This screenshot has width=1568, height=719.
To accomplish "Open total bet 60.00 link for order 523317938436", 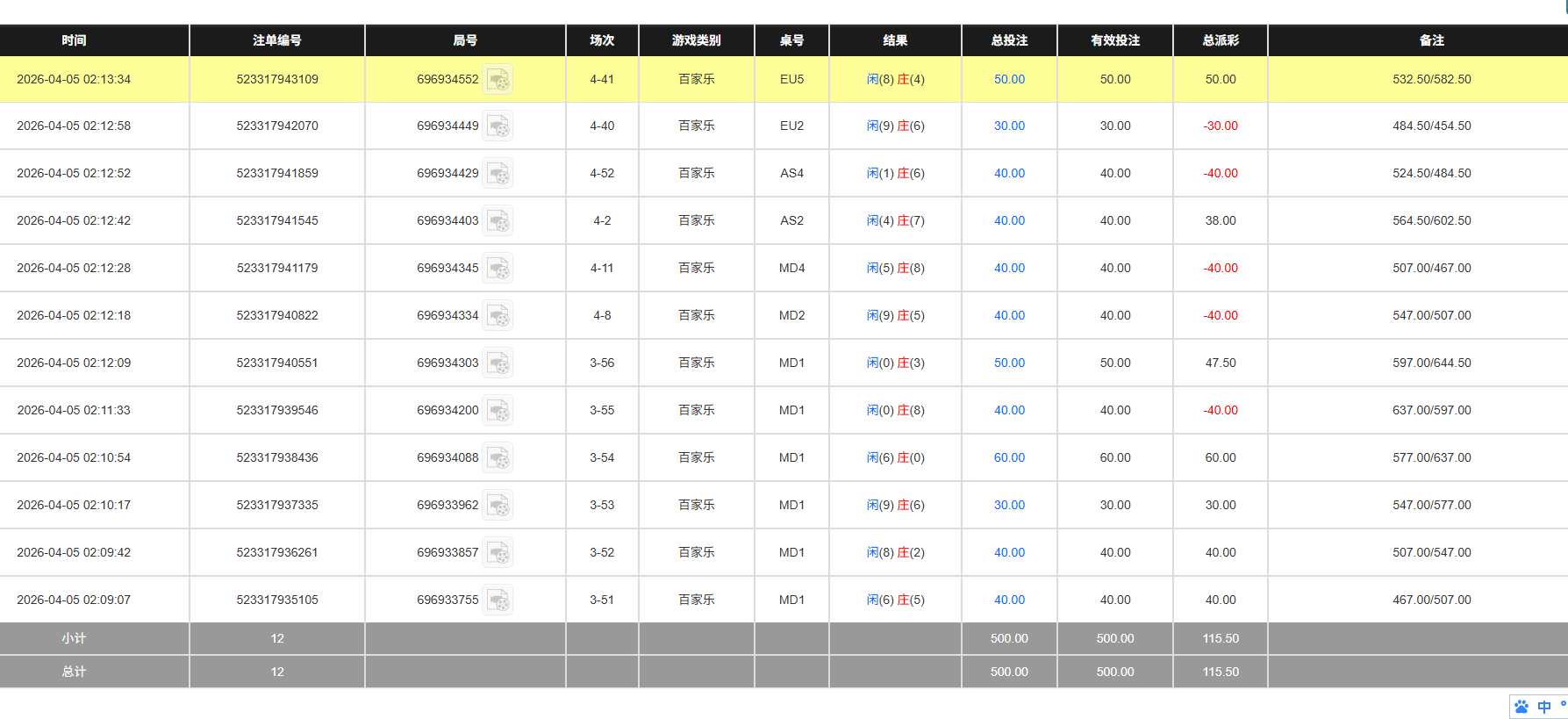I will tap(1009, 457).
